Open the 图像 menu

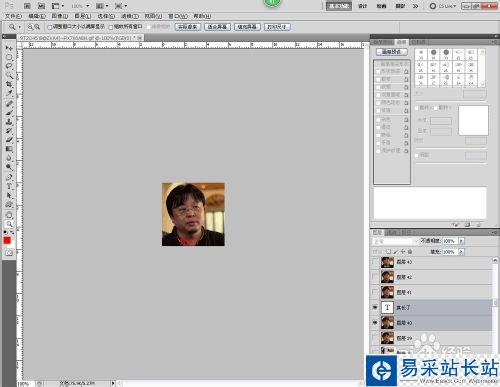coord(60,16)
